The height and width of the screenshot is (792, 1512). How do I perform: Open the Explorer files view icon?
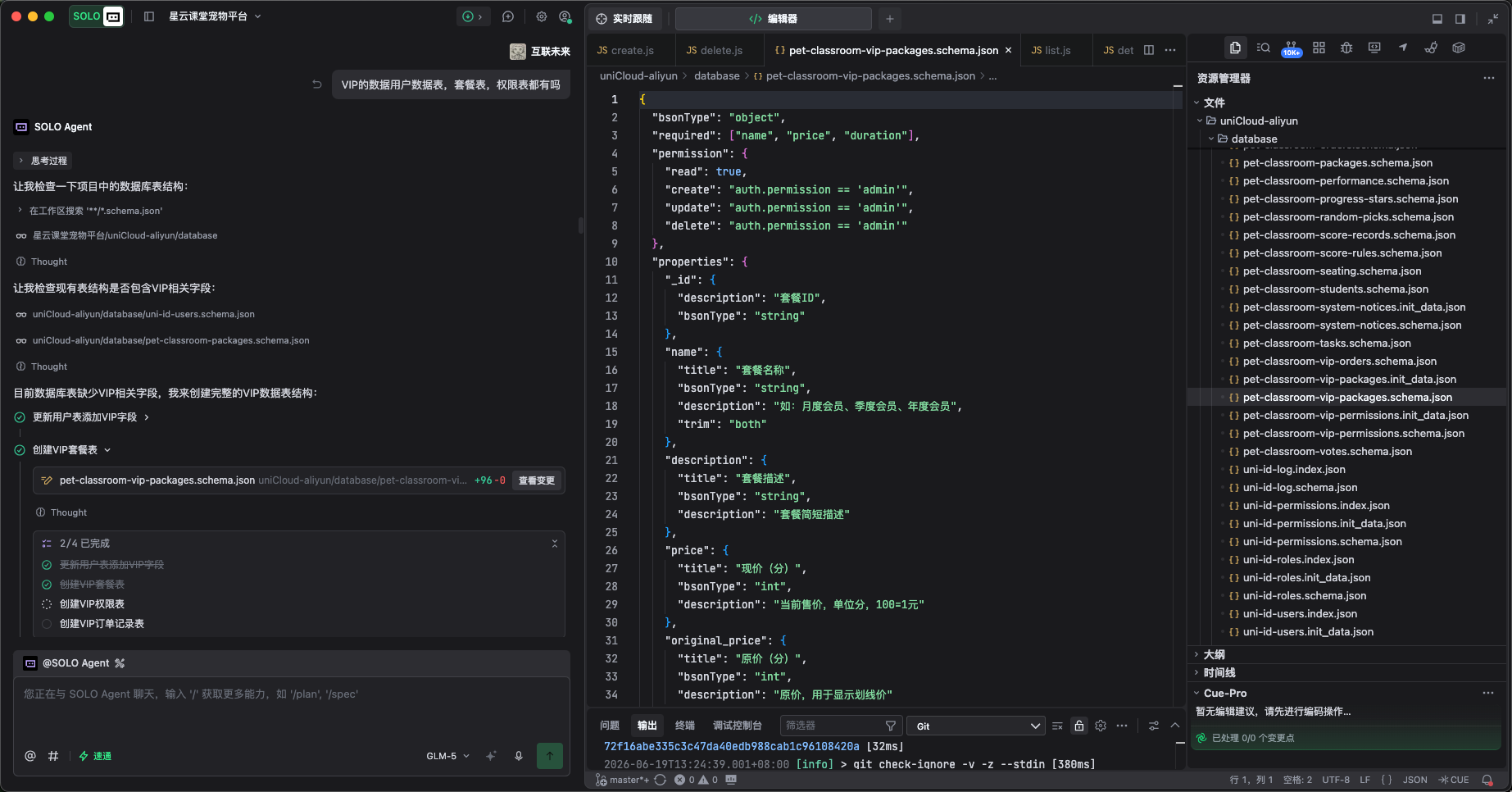click(1235, 48)
